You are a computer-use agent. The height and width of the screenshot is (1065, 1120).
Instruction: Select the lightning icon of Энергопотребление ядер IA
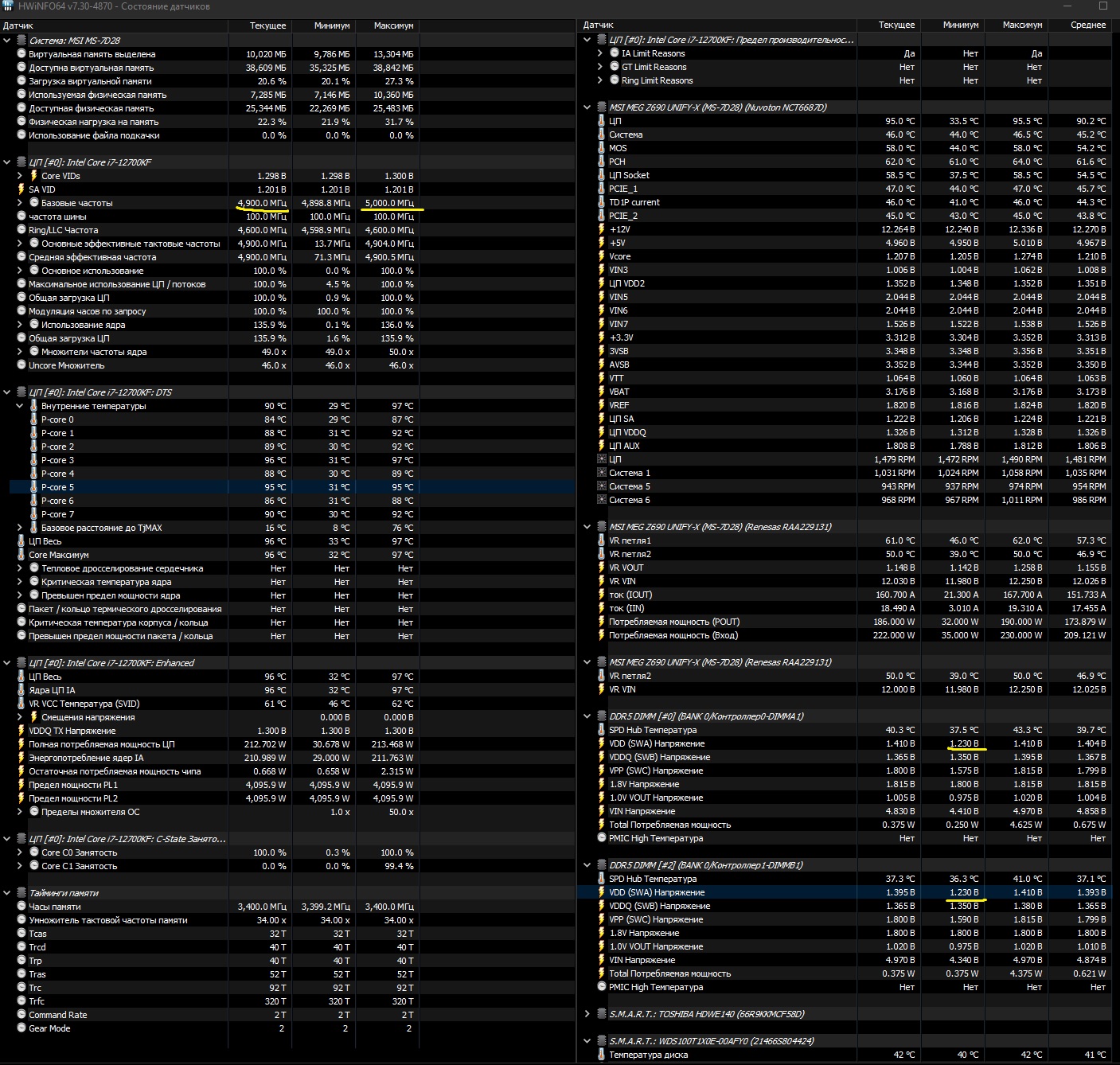click(x=21, y=758)
